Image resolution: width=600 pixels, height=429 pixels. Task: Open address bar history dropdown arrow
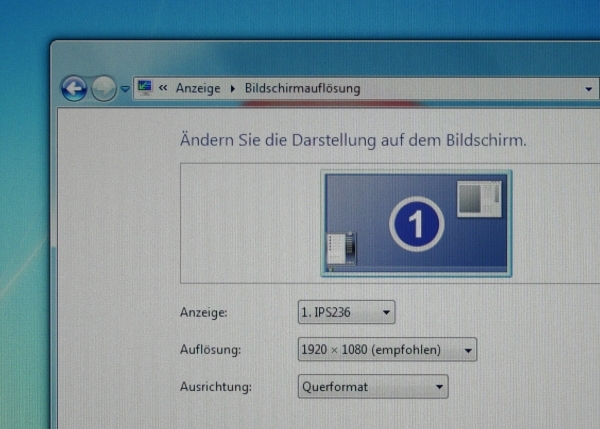[589, 89]
